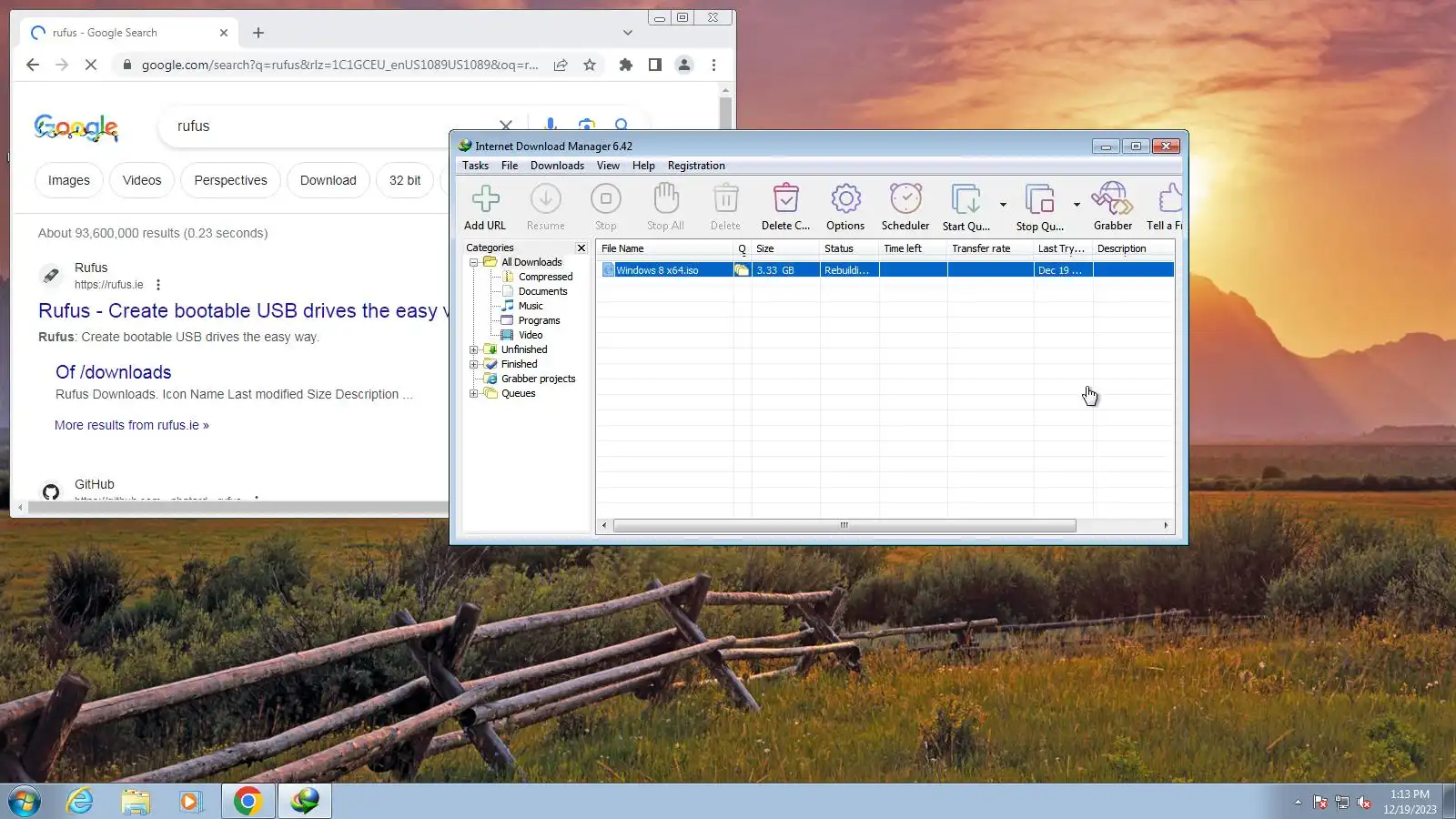This screenshot has width=1456, height=819.
Task: Click the Add URL toolbar icon
Action: (485, 199)
